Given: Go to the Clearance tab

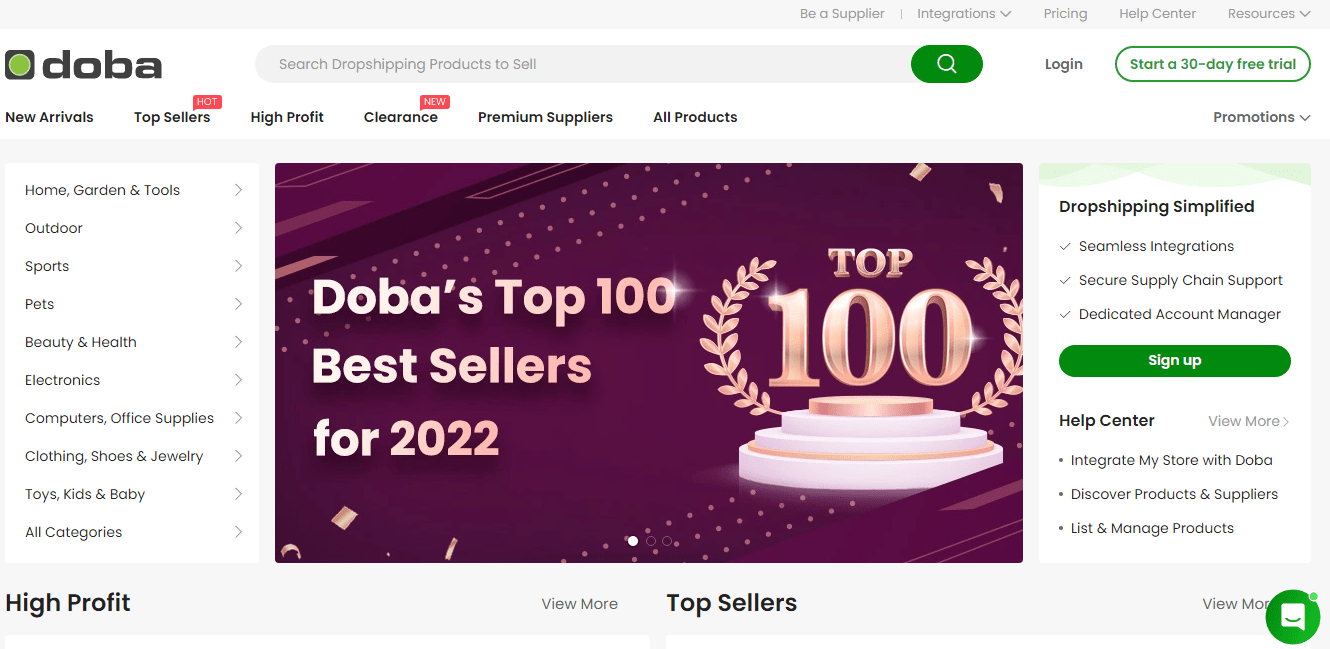Looking at the screenshot, I should click(400, 117).
